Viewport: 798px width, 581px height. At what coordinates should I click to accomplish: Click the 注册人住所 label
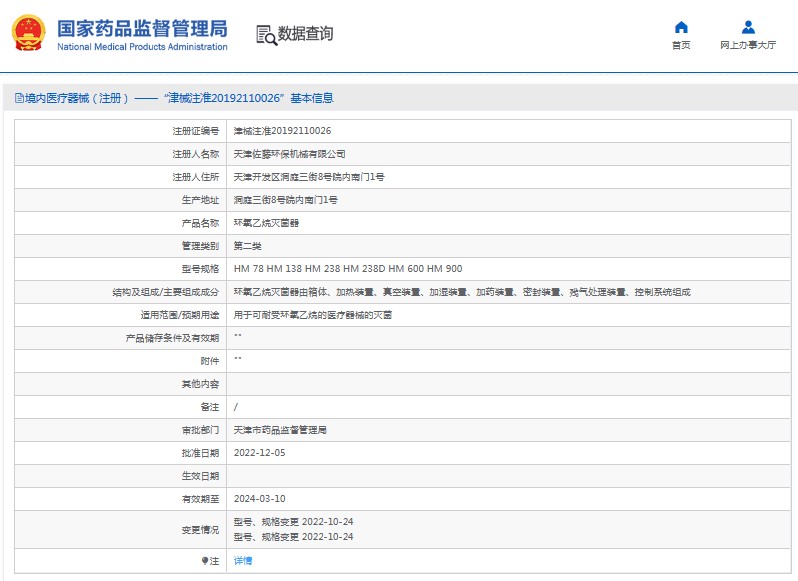(195, 177)
